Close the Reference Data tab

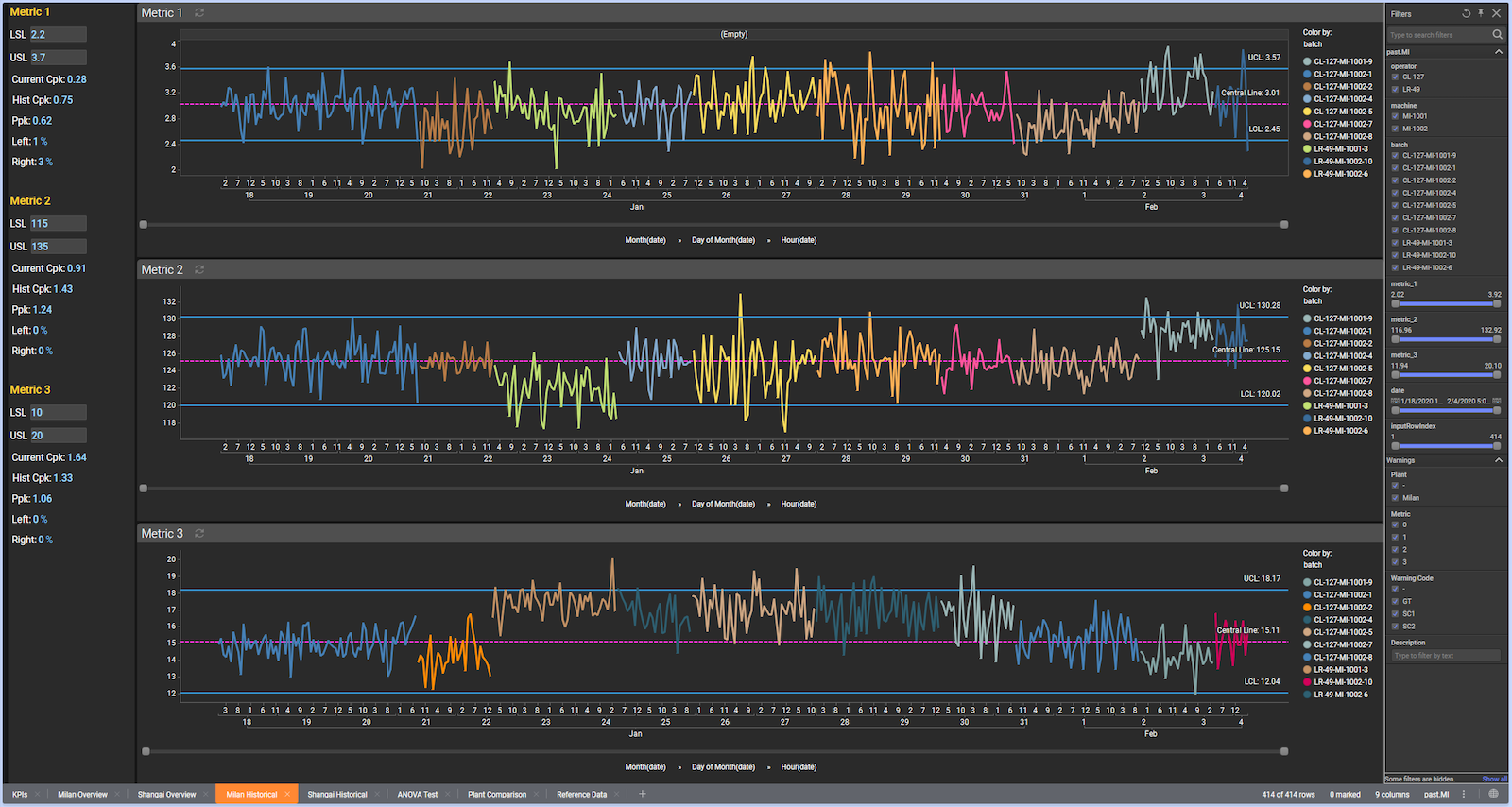tap(617, 795)
